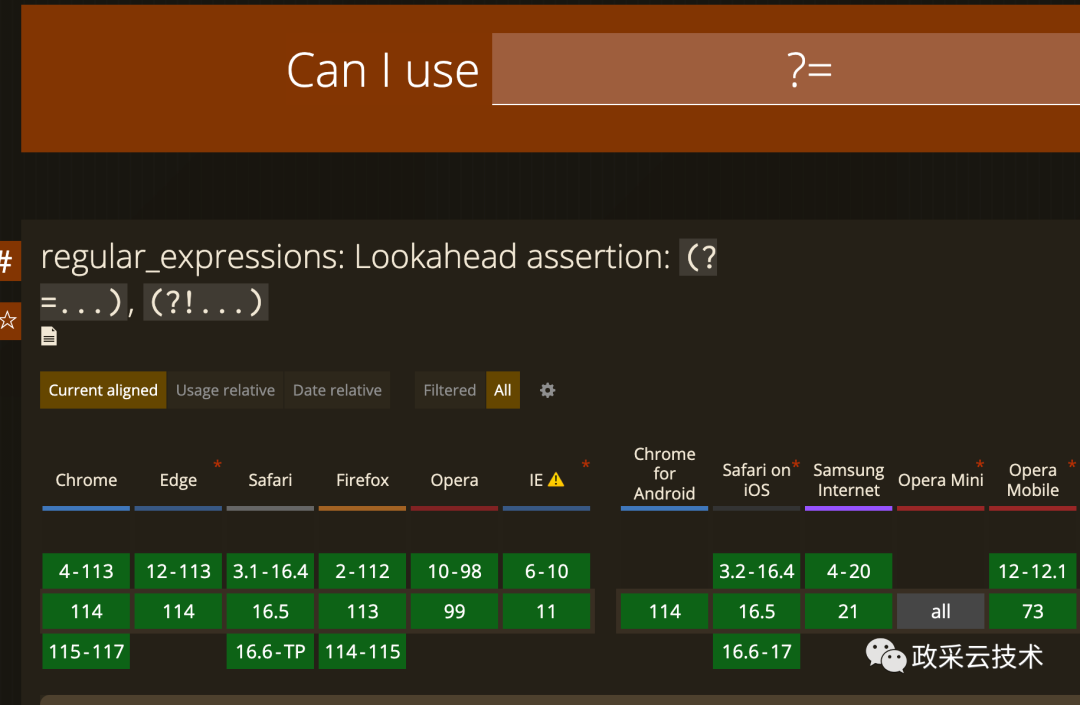Click the settings gear icon beside All
Image resolution: width=1080 pixels, height=705 pixels.
(547, 390)
